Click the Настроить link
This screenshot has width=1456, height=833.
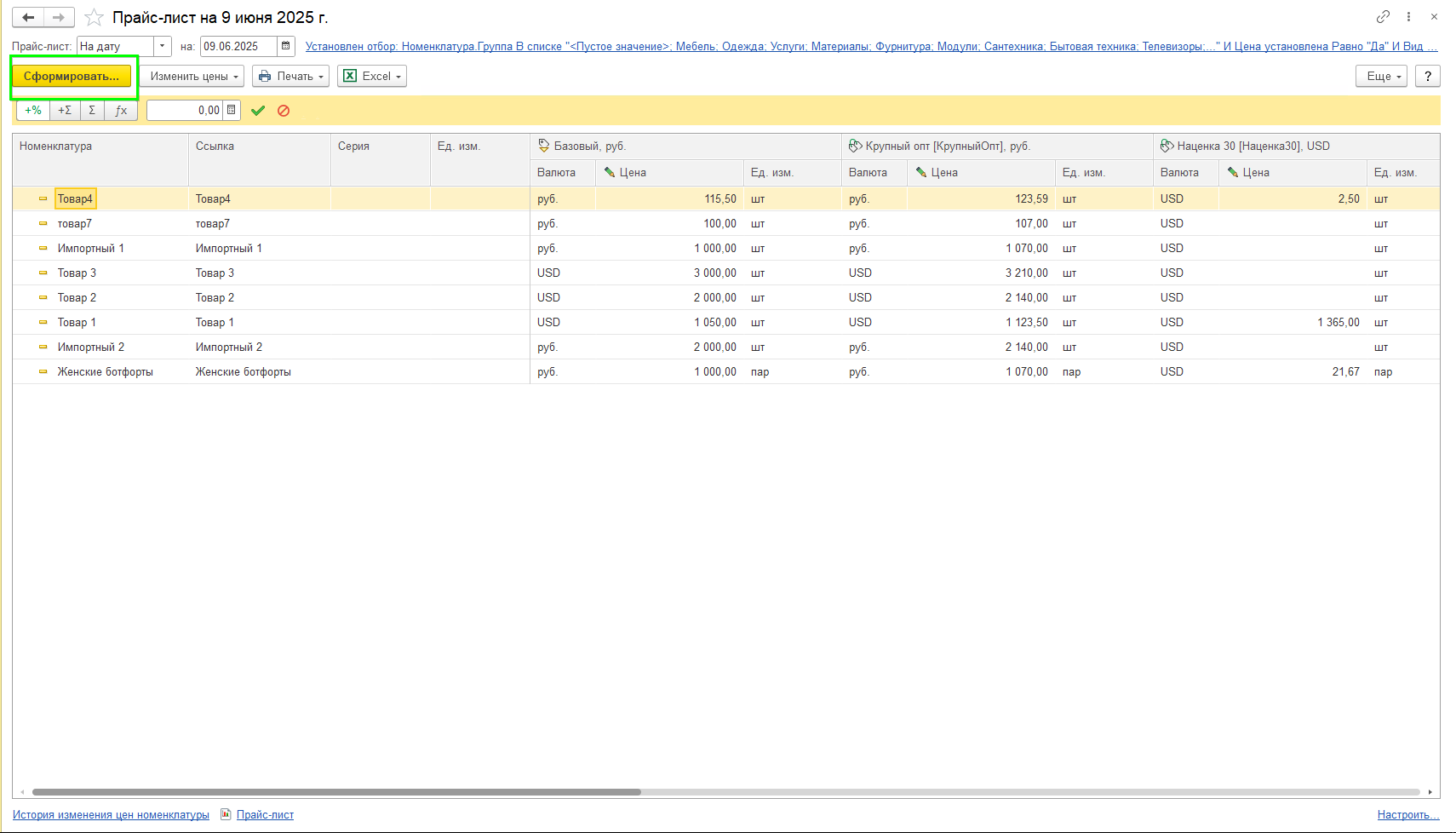1408,815
